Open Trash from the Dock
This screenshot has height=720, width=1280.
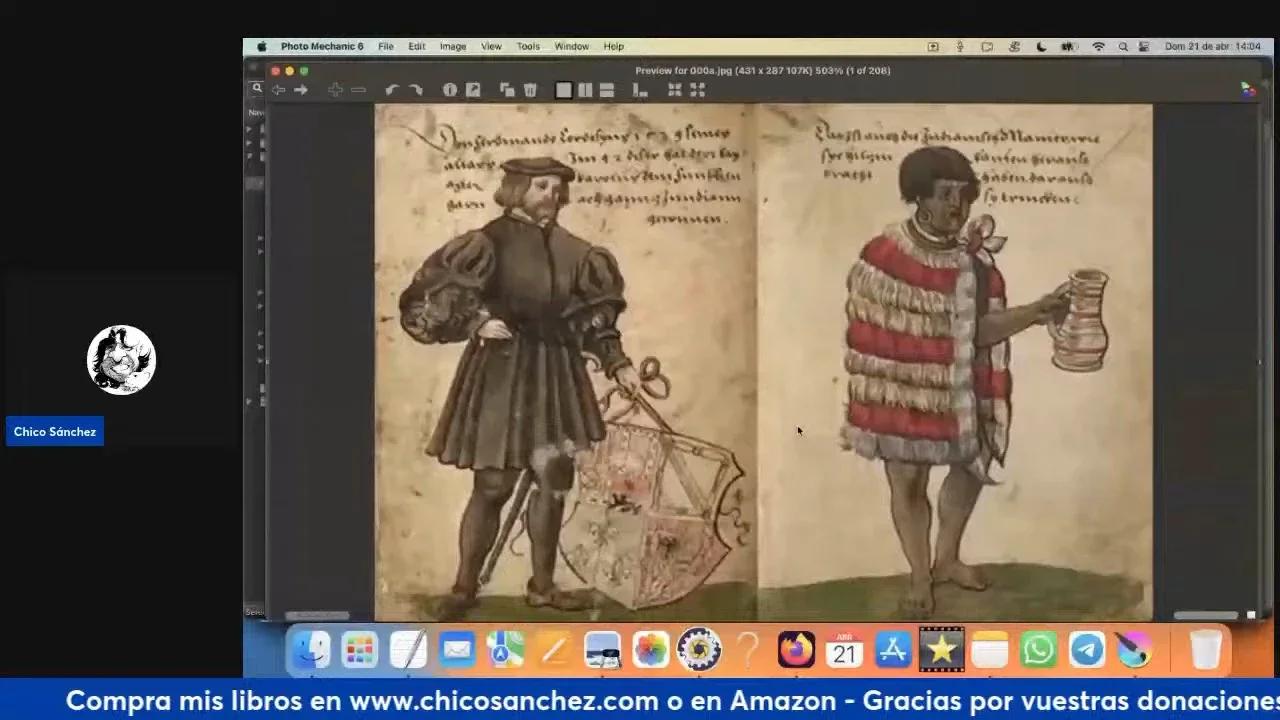pos(1206,650)
